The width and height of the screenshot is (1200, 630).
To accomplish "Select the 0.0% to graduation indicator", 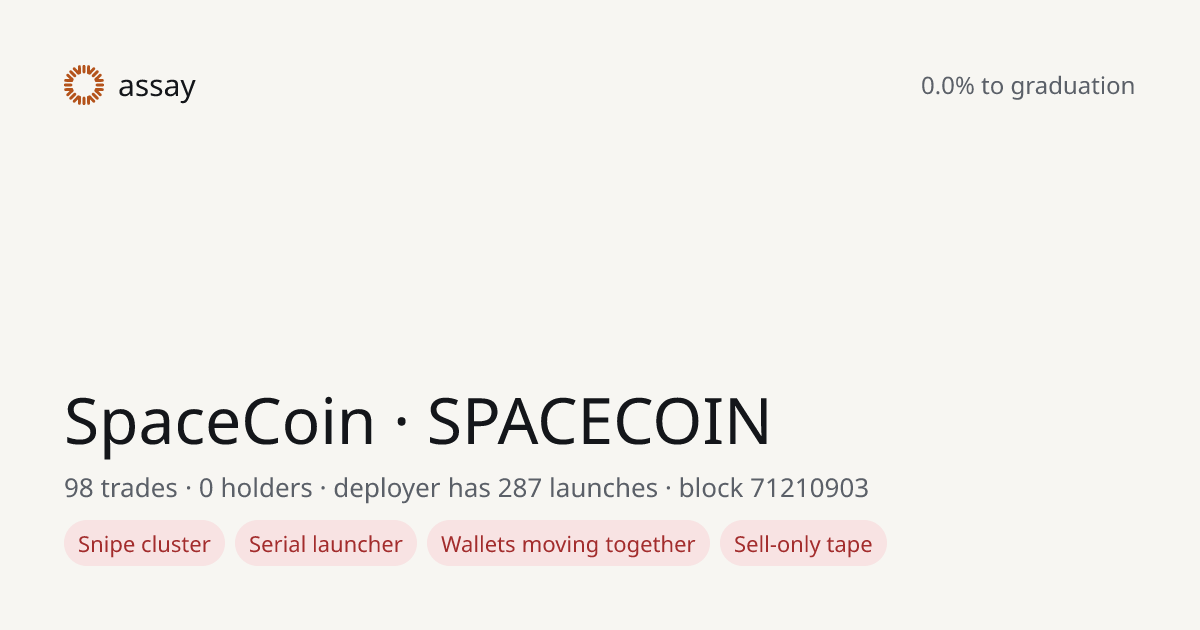I will [x=1028, y=86].
